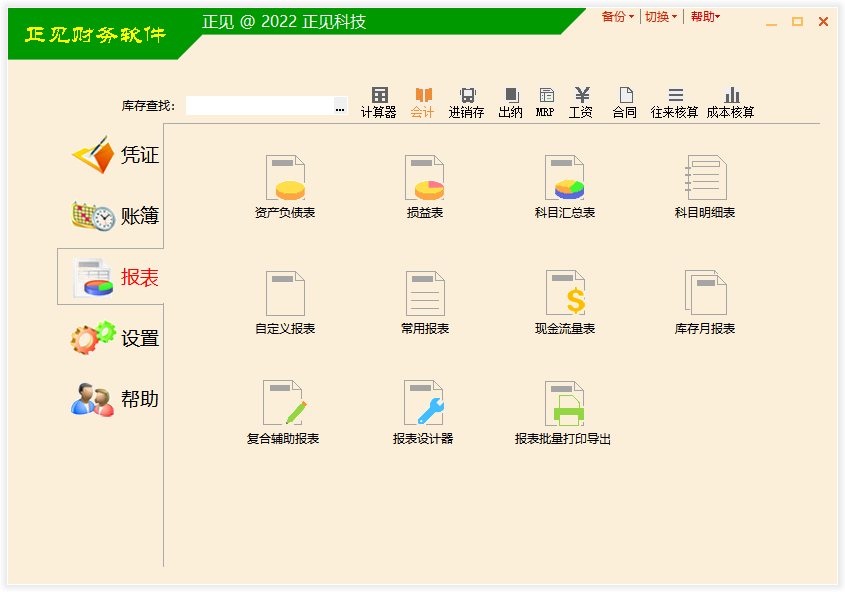The height and width of the screenshot is (592, 845).
Task: Open the 复合辅助报表 report
Action: 283,413
